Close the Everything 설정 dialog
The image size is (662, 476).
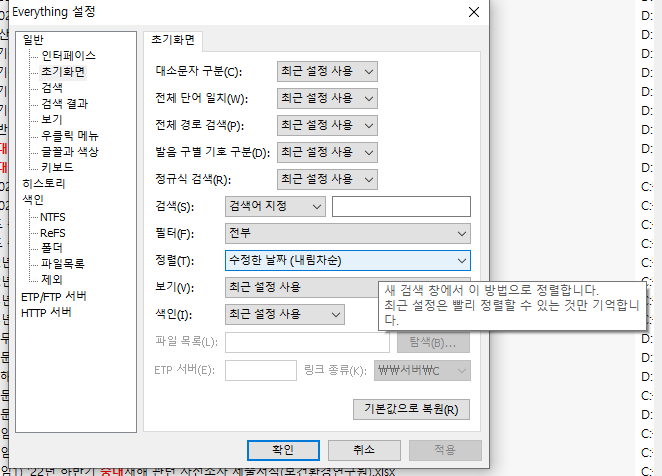tap(474, 12)
